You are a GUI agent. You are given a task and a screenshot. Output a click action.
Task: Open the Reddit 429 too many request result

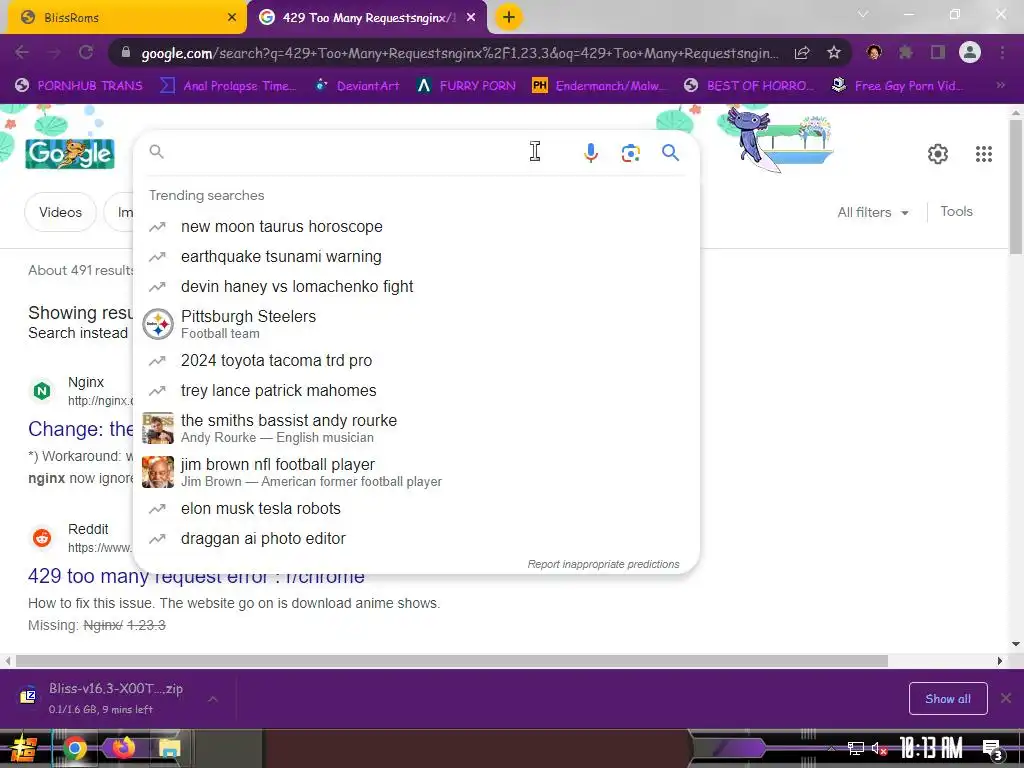(196, 577)
